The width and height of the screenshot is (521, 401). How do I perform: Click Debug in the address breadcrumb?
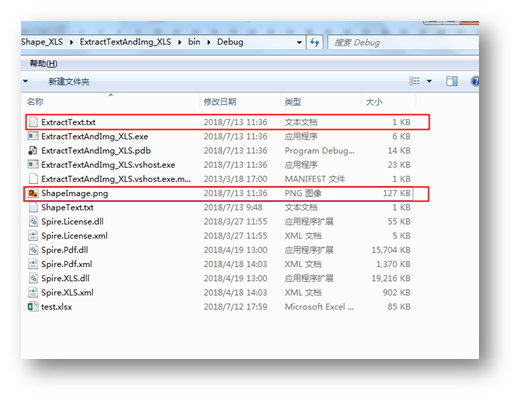coord(230,42)
